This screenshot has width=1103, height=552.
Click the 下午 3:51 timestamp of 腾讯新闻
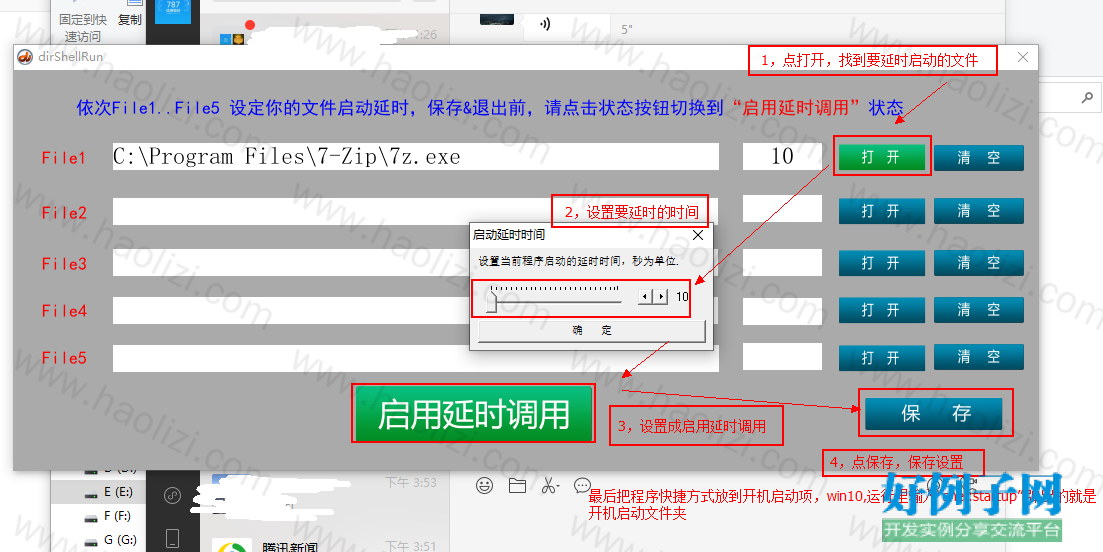(411, 546)
